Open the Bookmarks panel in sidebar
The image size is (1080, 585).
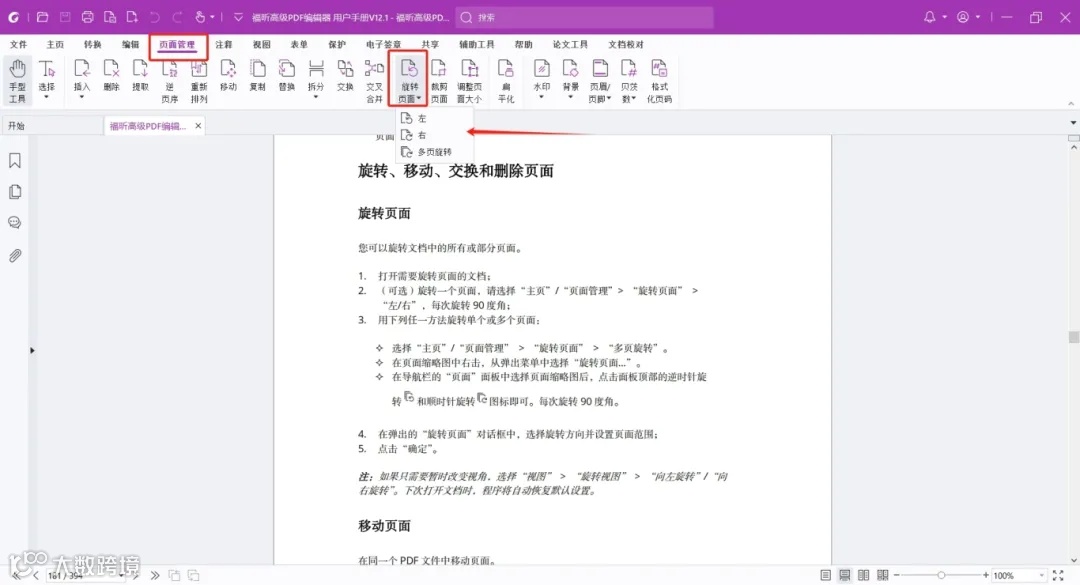click(14, 161)
